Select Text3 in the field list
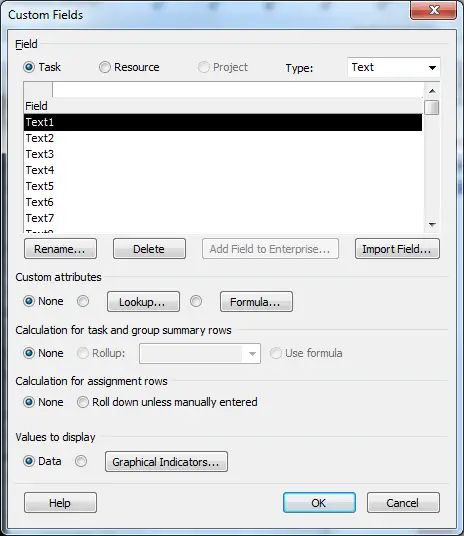This screenshot has height=536, width=464. (x=223, y=154)
